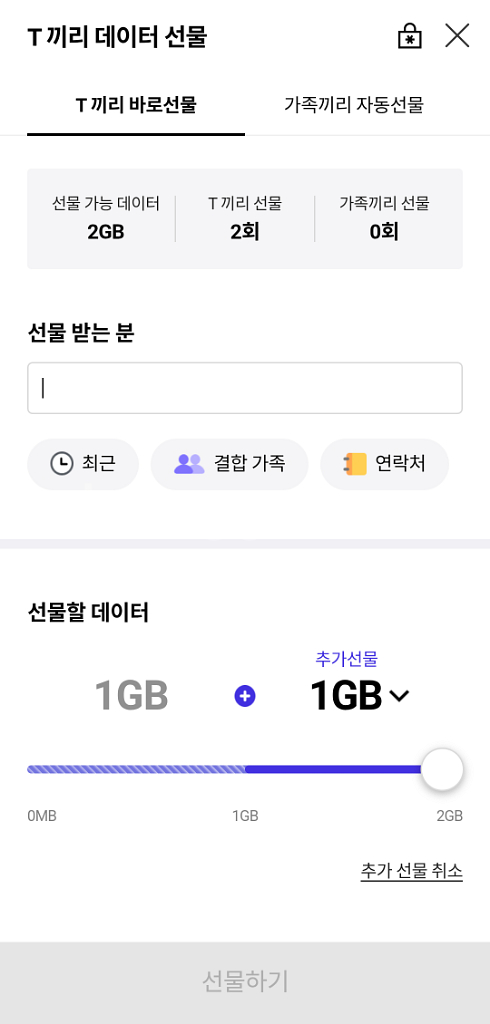Select the 연락처 chip button
Viewport: 490px width, 1024px height.
[x=385, y=464]
